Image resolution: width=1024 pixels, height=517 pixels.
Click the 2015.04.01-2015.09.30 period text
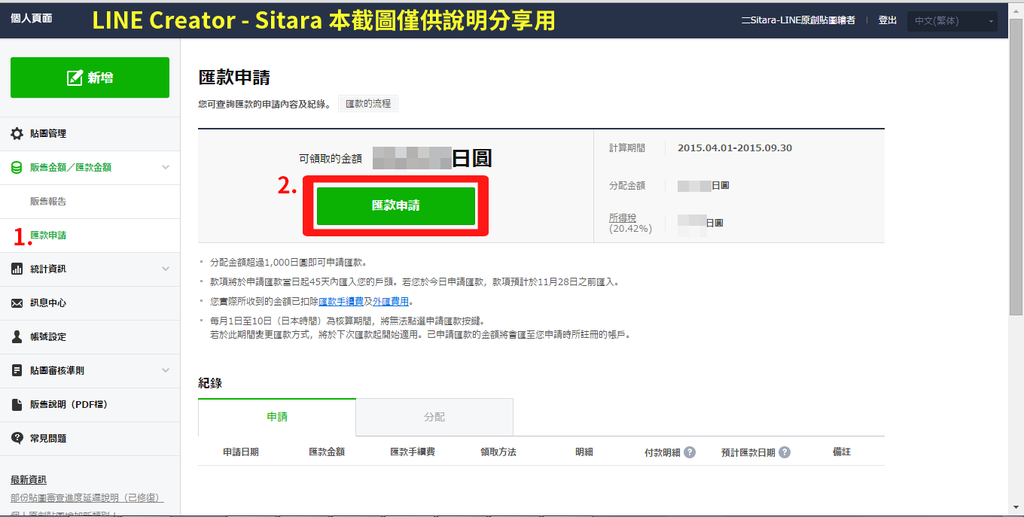(x=735, y=148)
